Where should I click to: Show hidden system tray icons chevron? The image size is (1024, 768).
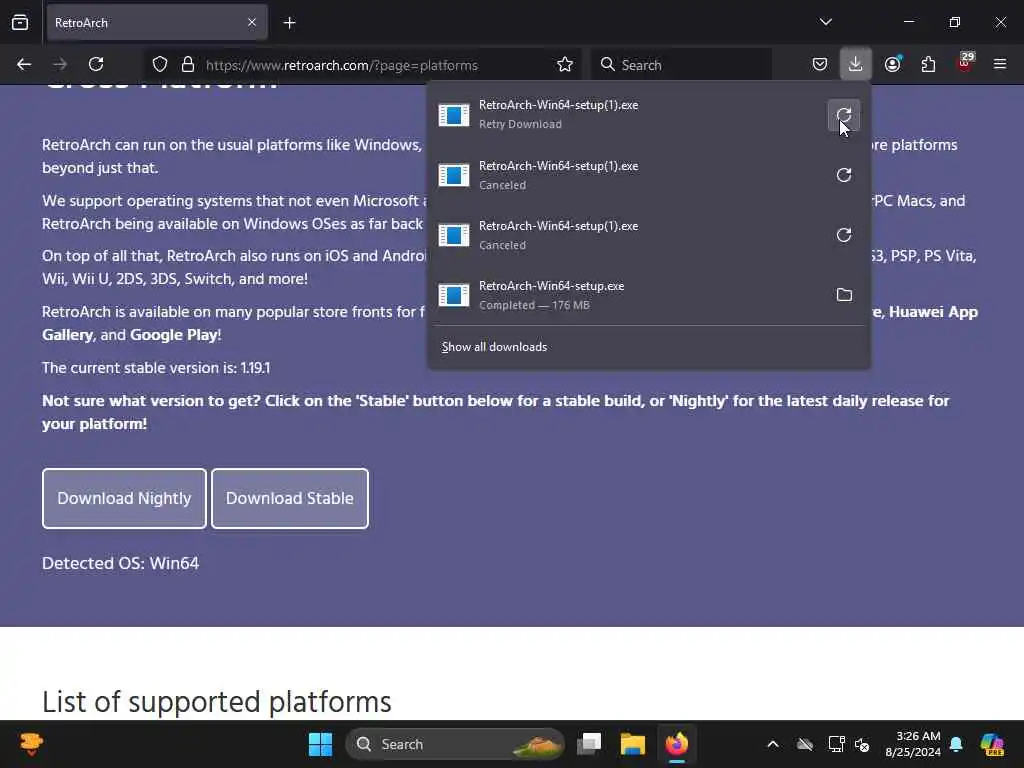click(x=773, y=744)
